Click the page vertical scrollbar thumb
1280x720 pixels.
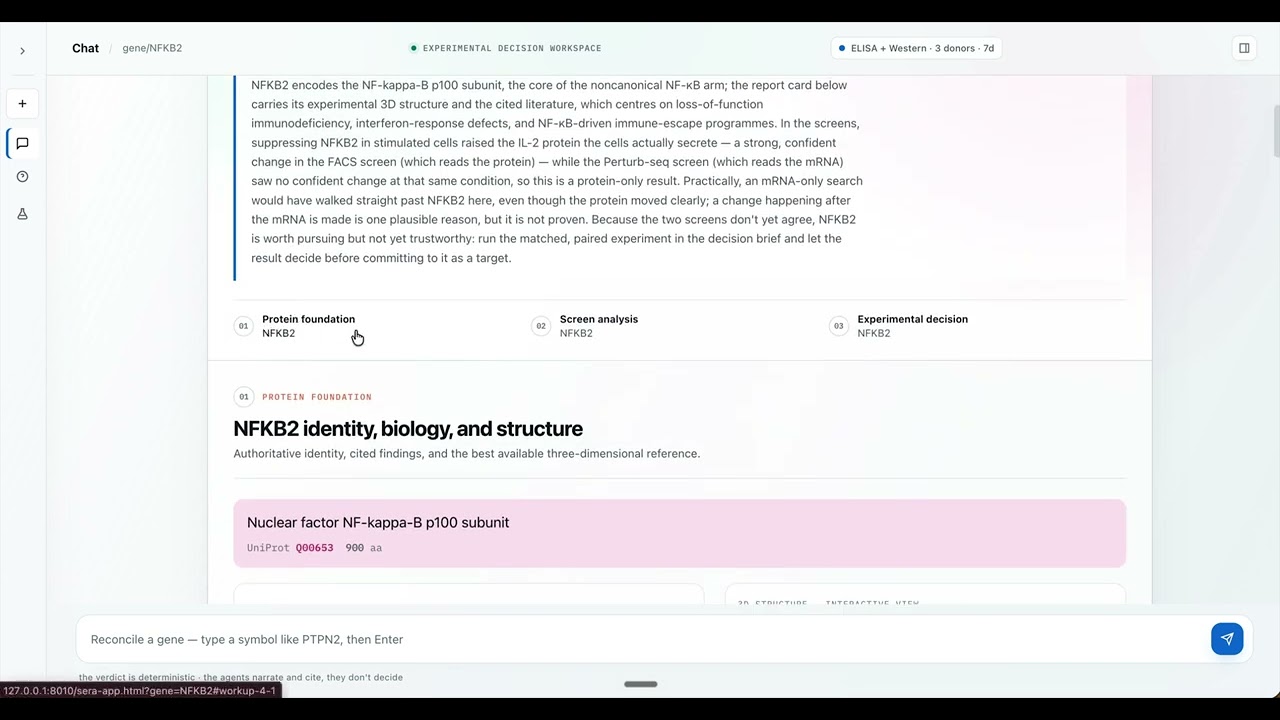[x=1276, y=130]
